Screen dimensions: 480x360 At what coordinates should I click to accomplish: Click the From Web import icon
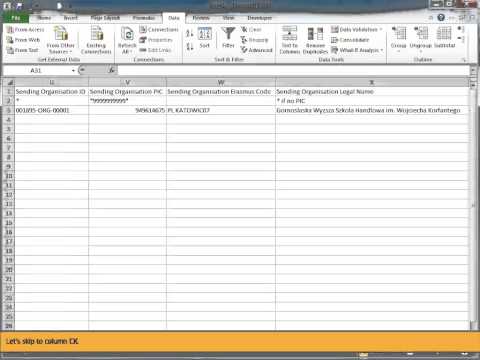[x=23, y=40]
